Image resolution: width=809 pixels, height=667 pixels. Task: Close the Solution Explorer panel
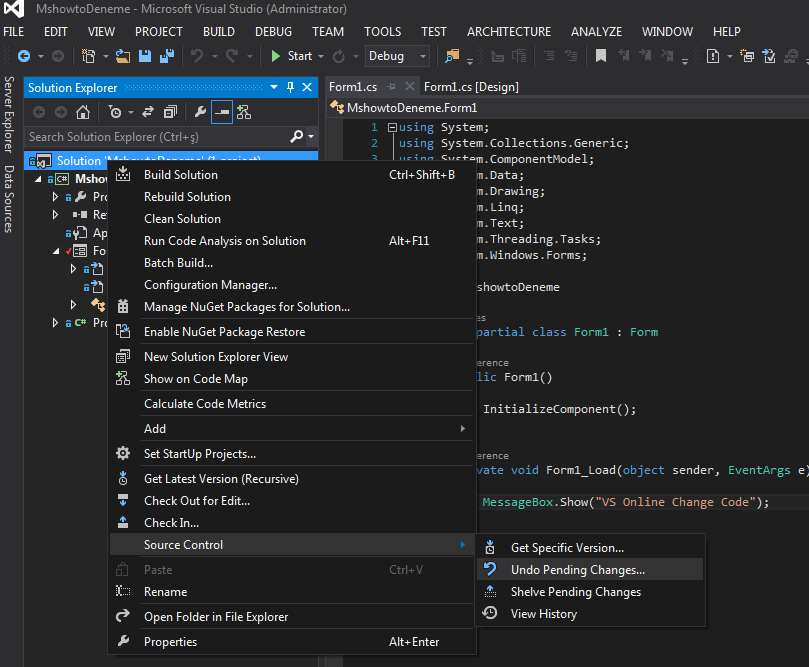point(307,87)
